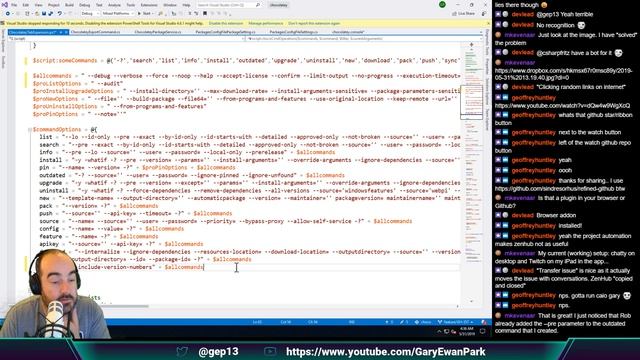Click the 'feature' key in $commandOptions
Viewport: 640px width, 360px height.
click(51, 236)
